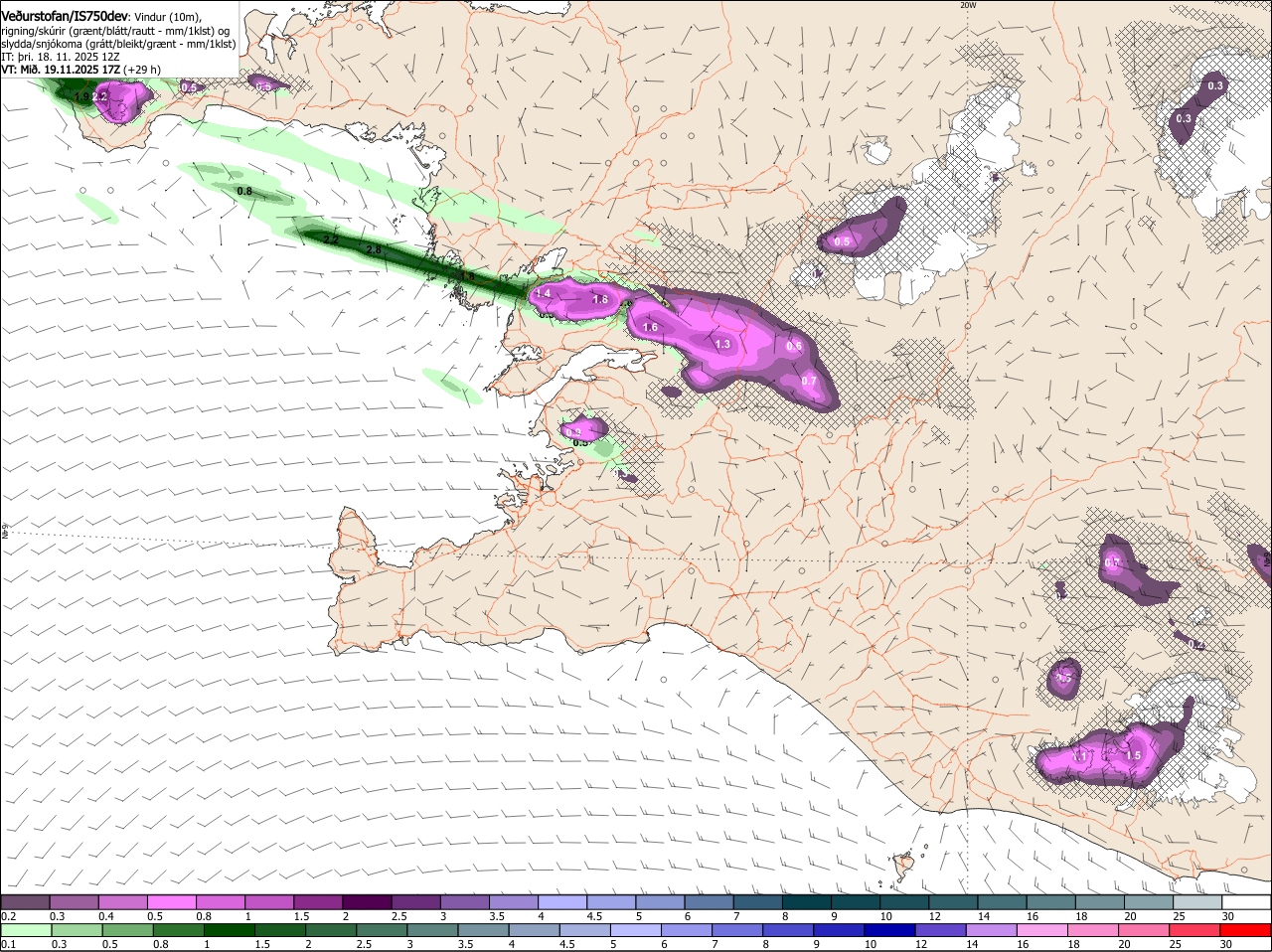The height and width of the screenshot is (952, 1272).
Task: Click the 0.4 label in the snow legend
Action: click(106, 916)
